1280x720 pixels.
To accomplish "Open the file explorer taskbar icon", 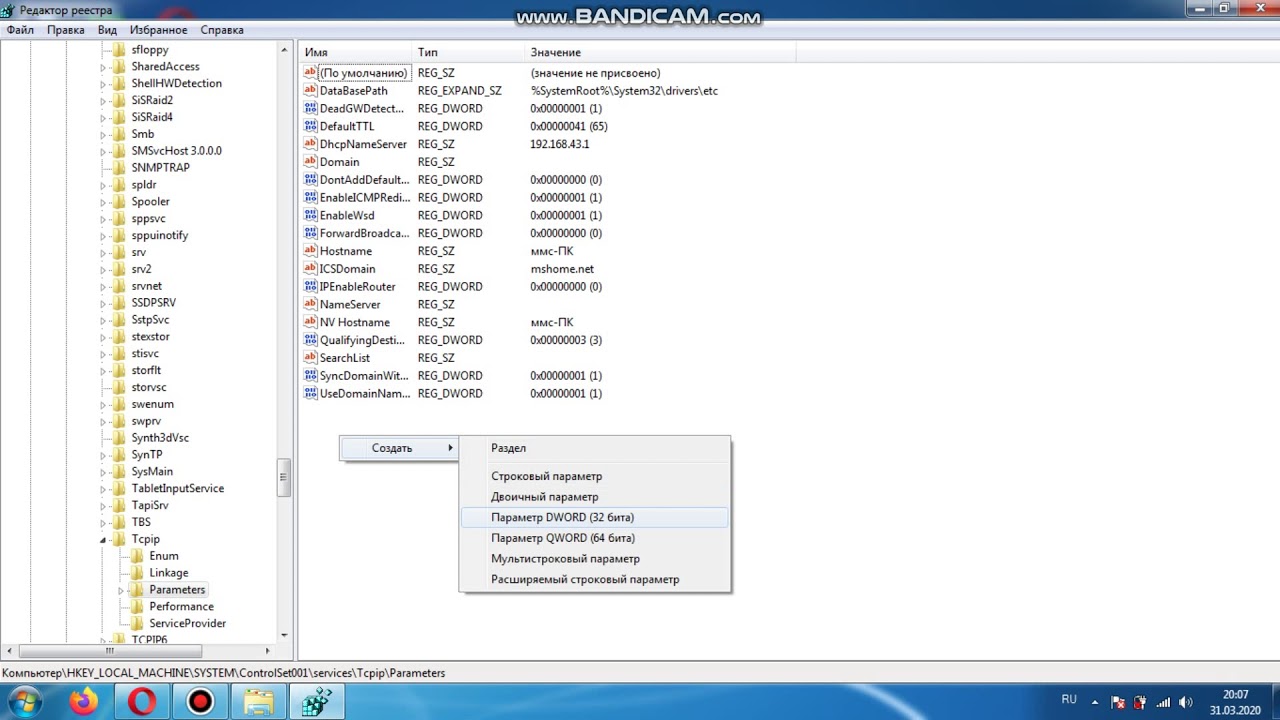I will [258, 702].
